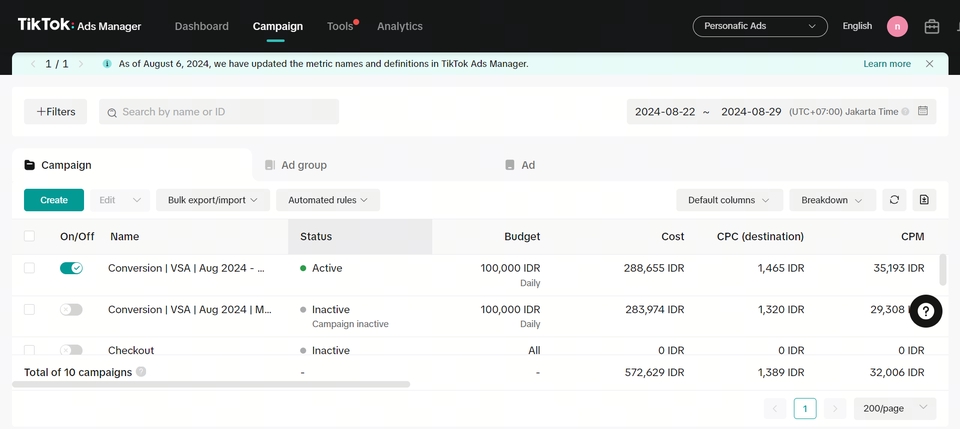Select checkbox for the Active Conversion campaign

[x=29, y=268]
